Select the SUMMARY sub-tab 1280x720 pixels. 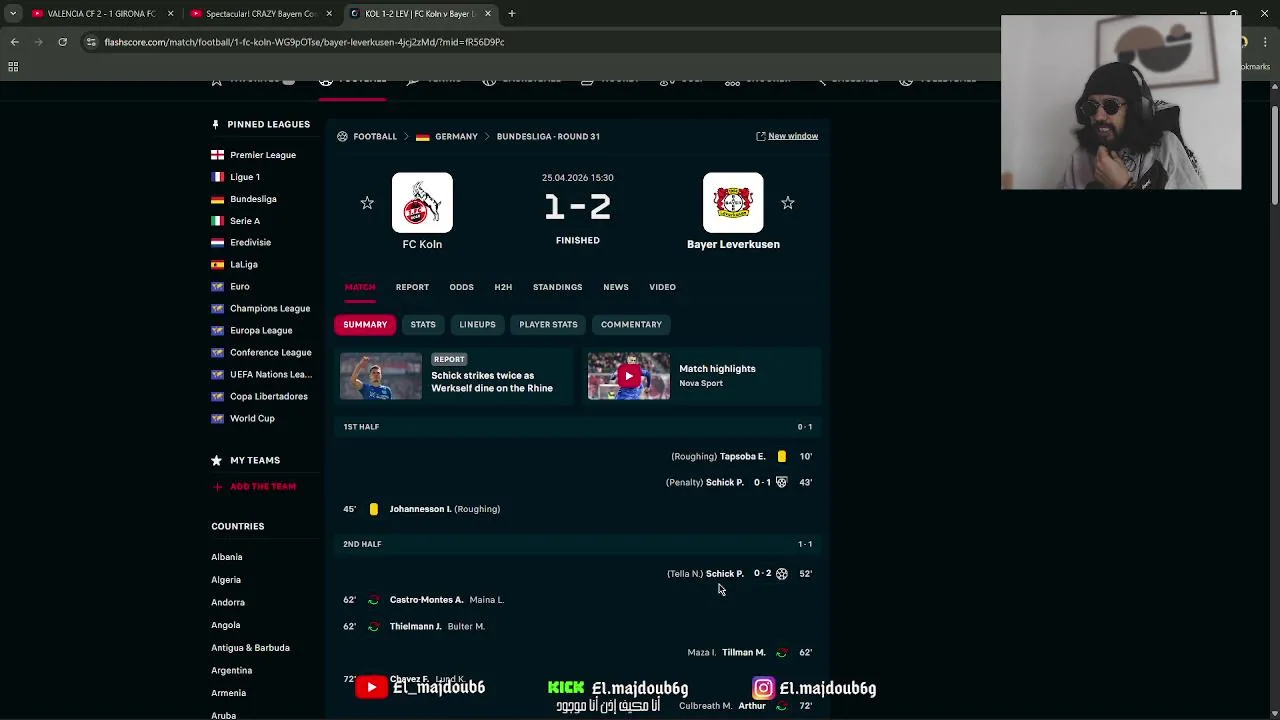point(365,324)
